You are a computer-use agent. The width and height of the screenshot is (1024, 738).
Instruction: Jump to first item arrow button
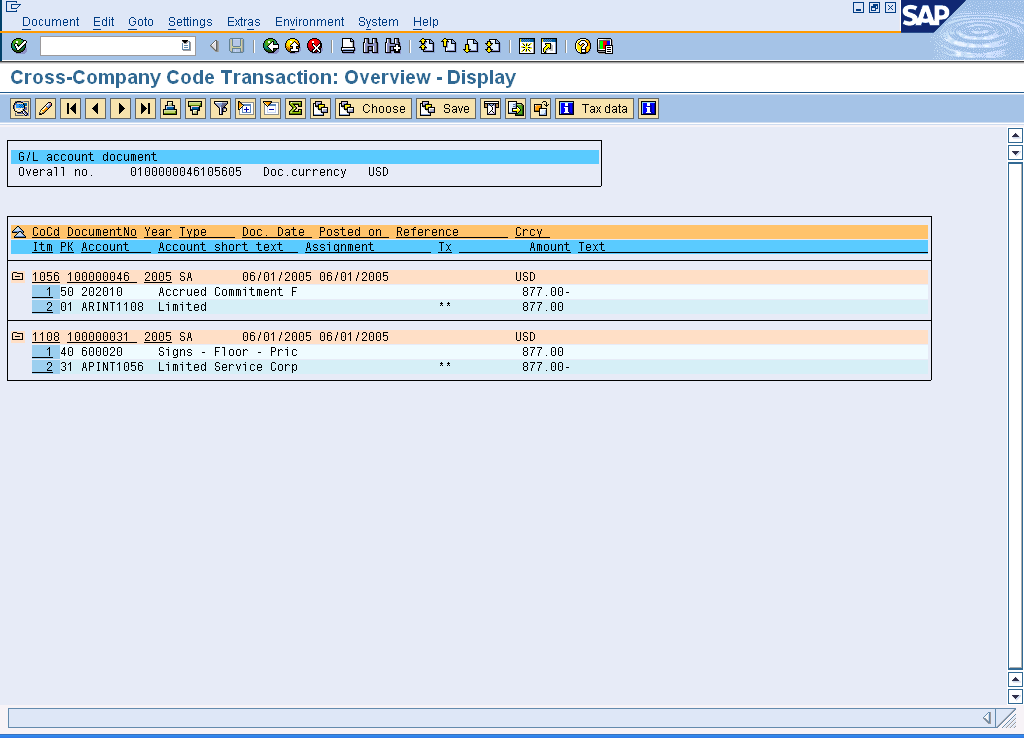click(x=71, y=108)
